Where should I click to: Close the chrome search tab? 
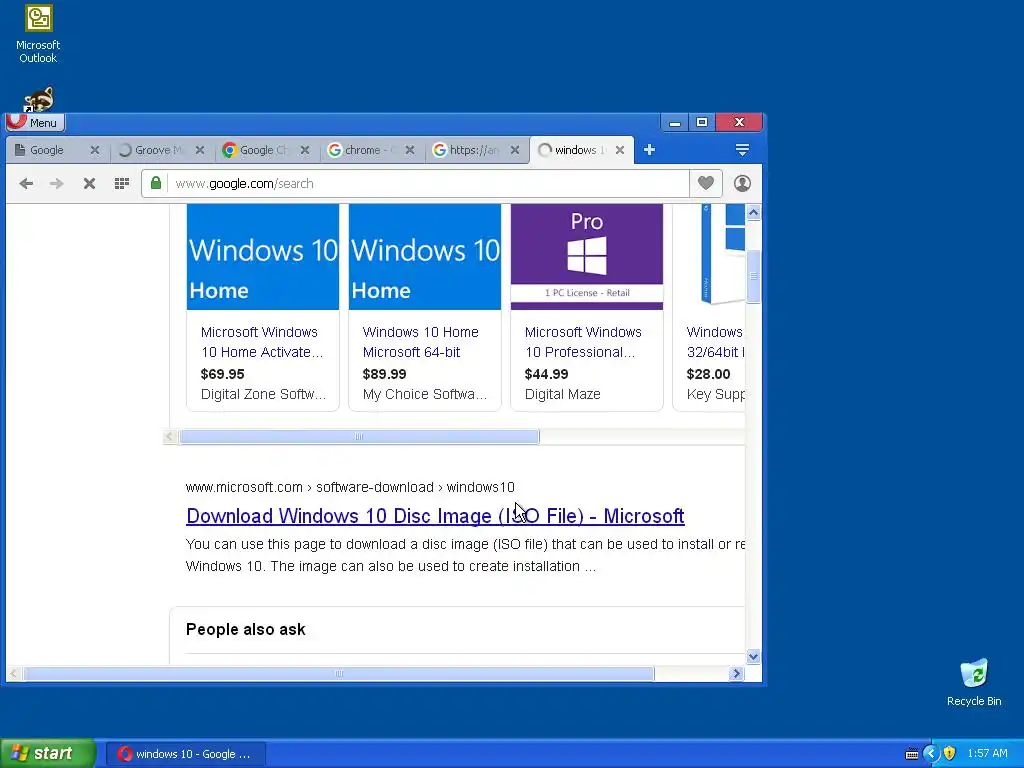(x=410, y=150)
